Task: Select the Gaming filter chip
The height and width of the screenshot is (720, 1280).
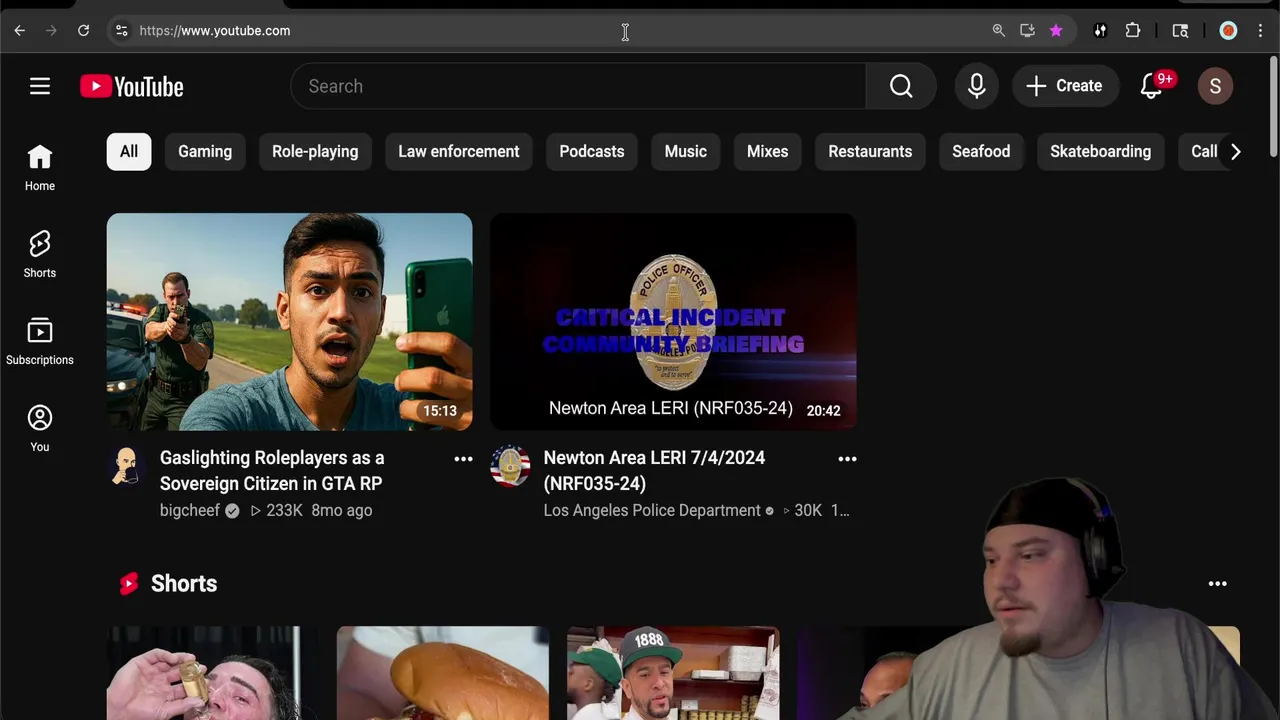Action: point(205,152)
